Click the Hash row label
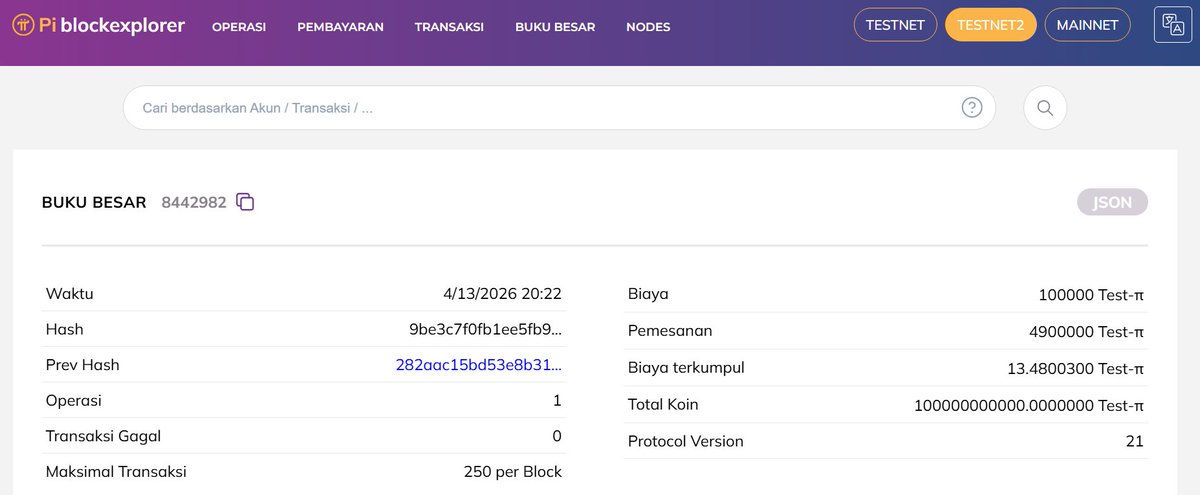 (x=65, y=329)
